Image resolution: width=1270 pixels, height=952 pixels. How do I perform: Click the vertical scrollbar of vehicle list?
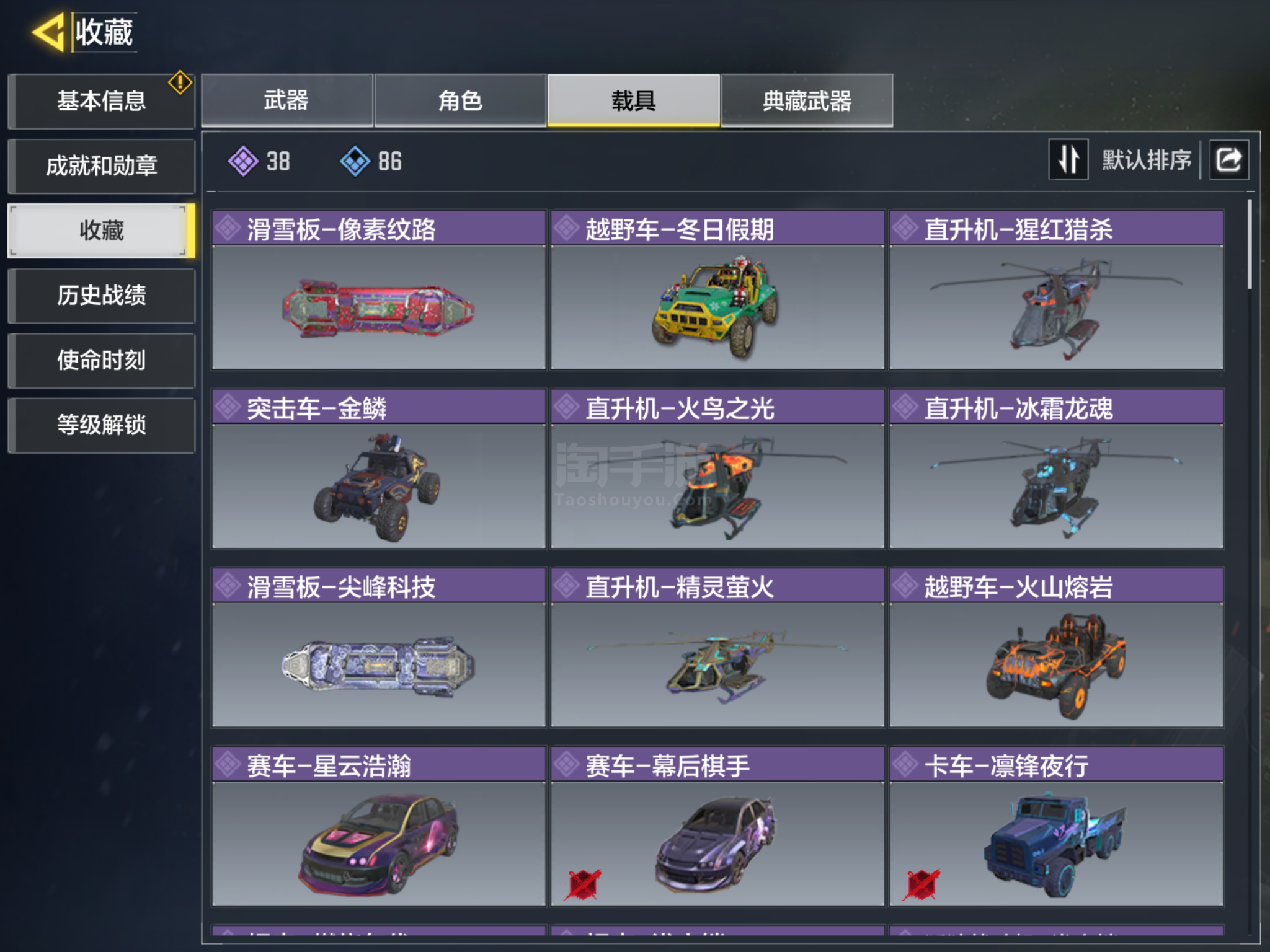(1249, 244)
